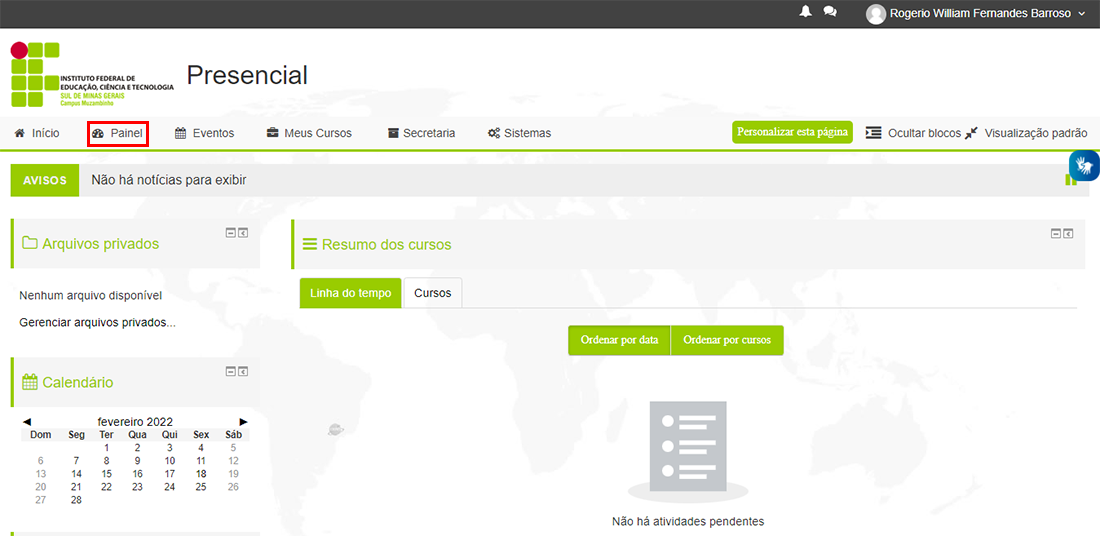Image resolution: width=1100 pixels, height=536 pixels.
Task: Open the Meus Cursos menu
Action: (309, 133)
